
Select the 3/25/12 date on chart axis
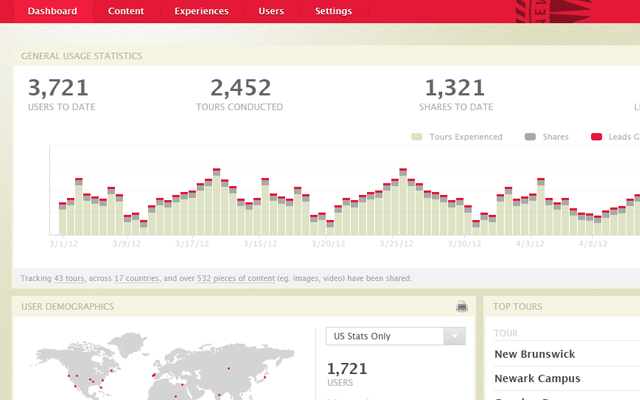click(397, 243)
